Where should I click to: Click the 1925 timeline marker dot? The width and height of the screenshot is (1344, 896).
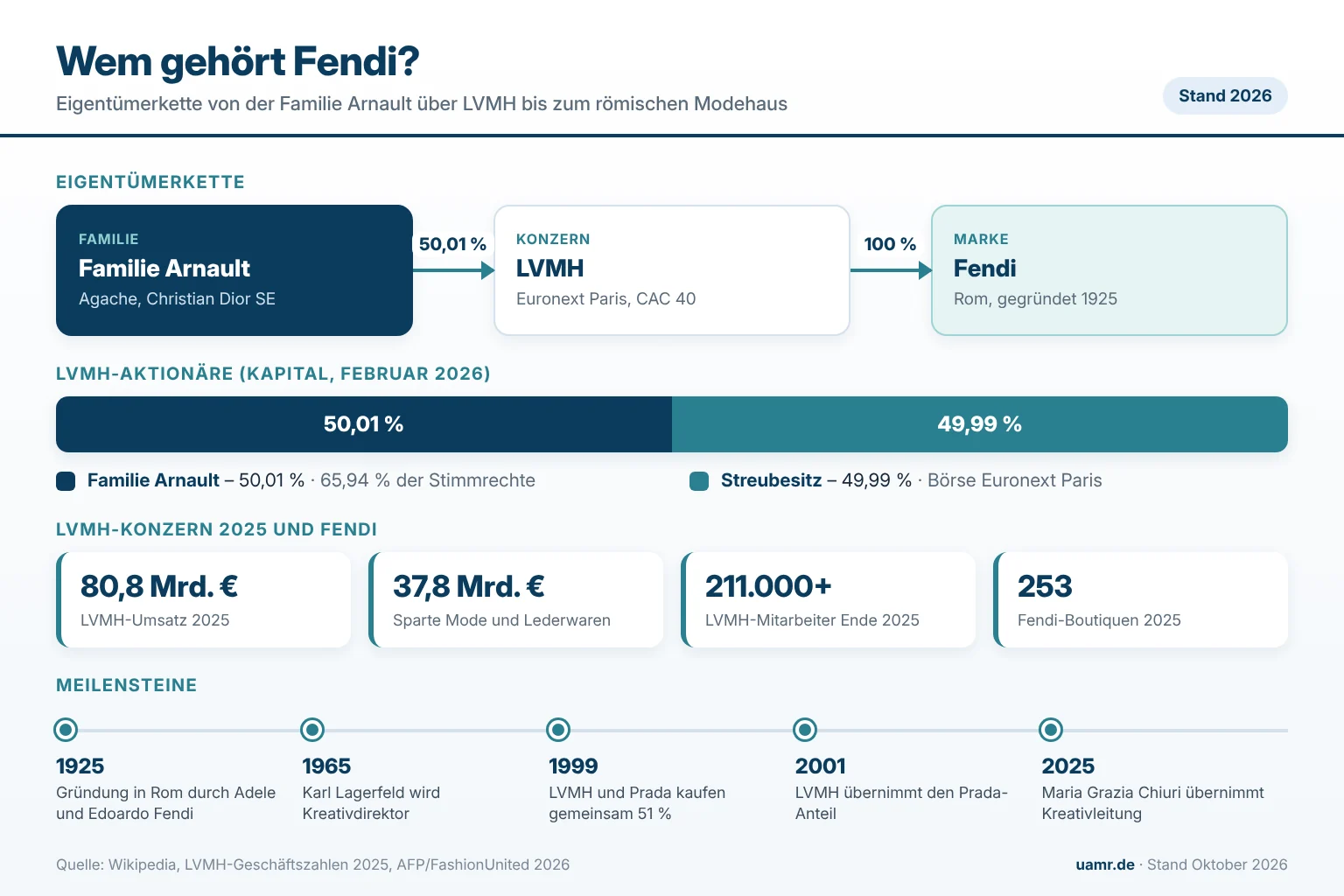(x=66, y=730)
